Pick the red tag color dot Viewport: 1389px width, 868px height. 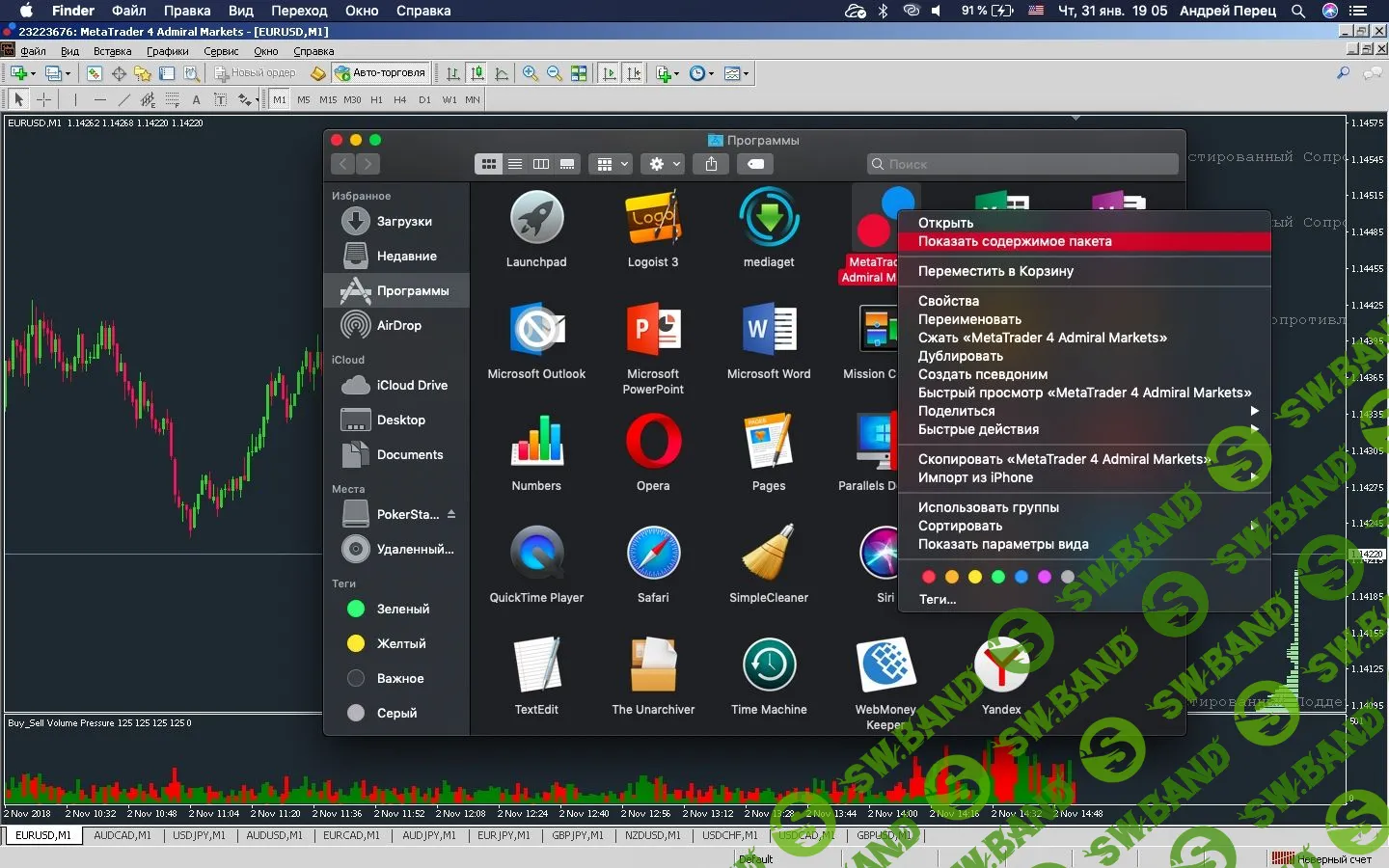[x=929, y=577]
